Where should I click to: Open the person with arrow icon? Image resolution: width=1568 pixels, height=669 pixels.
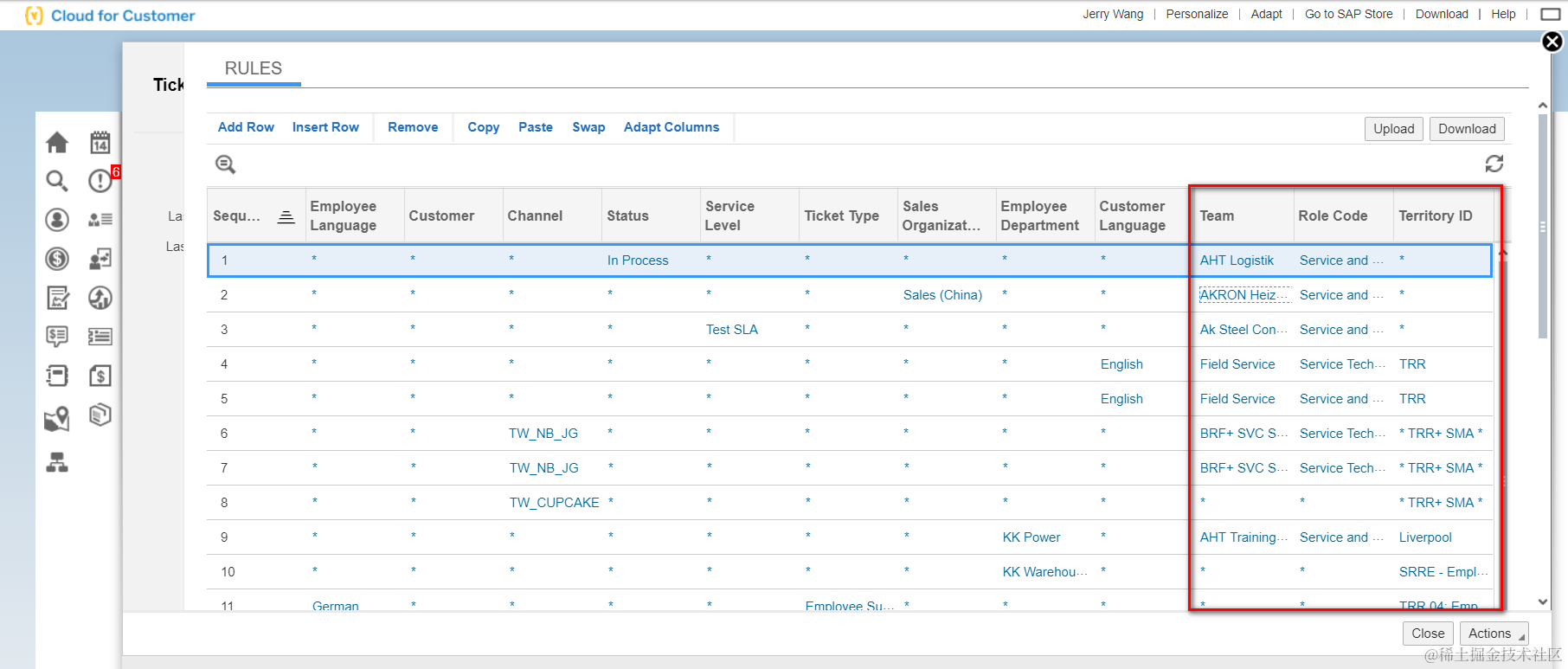pos(100,259)
